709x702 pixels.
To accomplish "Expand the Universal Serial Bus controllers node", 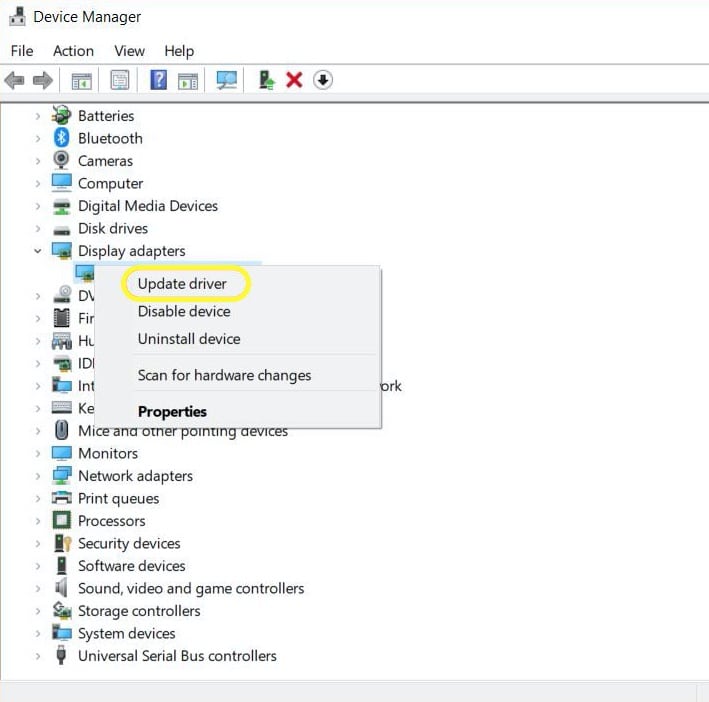I will [x=38, y=656].
